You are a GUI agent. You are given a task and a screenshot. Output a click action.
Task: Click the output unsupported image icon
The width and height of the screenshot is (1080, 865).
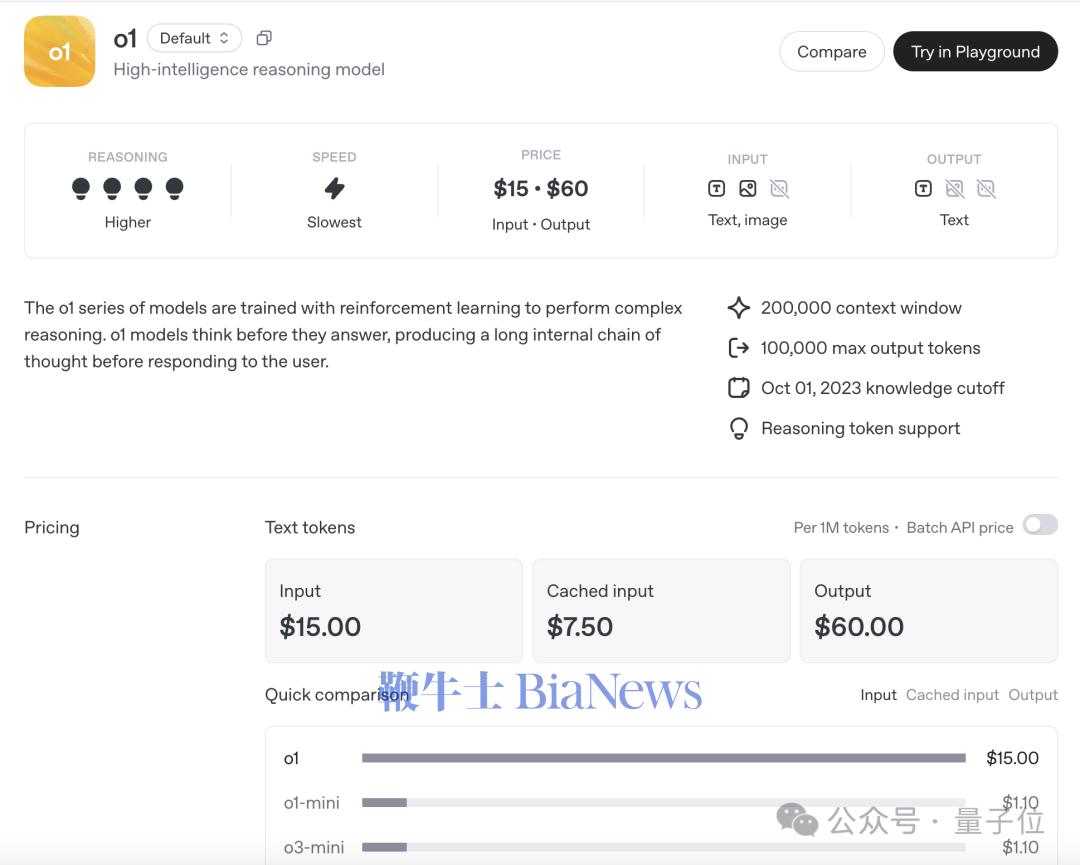[x=955, y=189]
